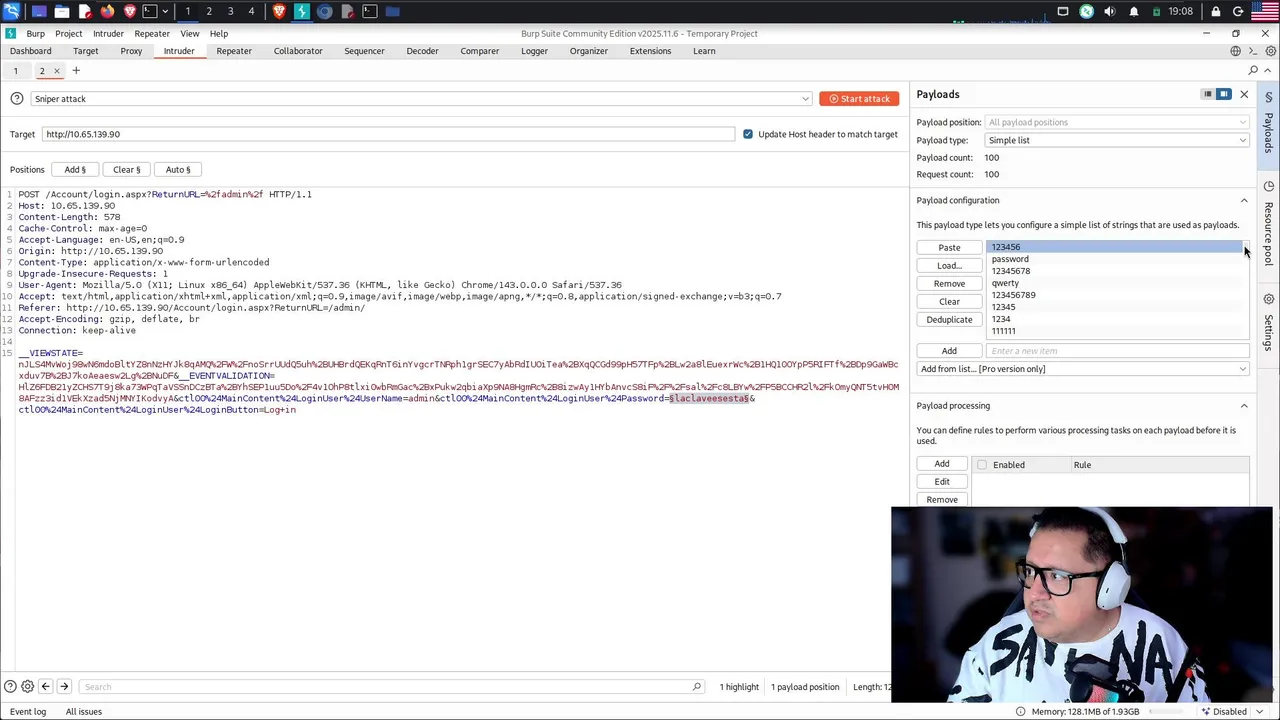Image resolution: width=1280 pixels, height=720 pixels.
Task: Click the Clear § button
Action: pyautogui.click(x=127, y=170)
